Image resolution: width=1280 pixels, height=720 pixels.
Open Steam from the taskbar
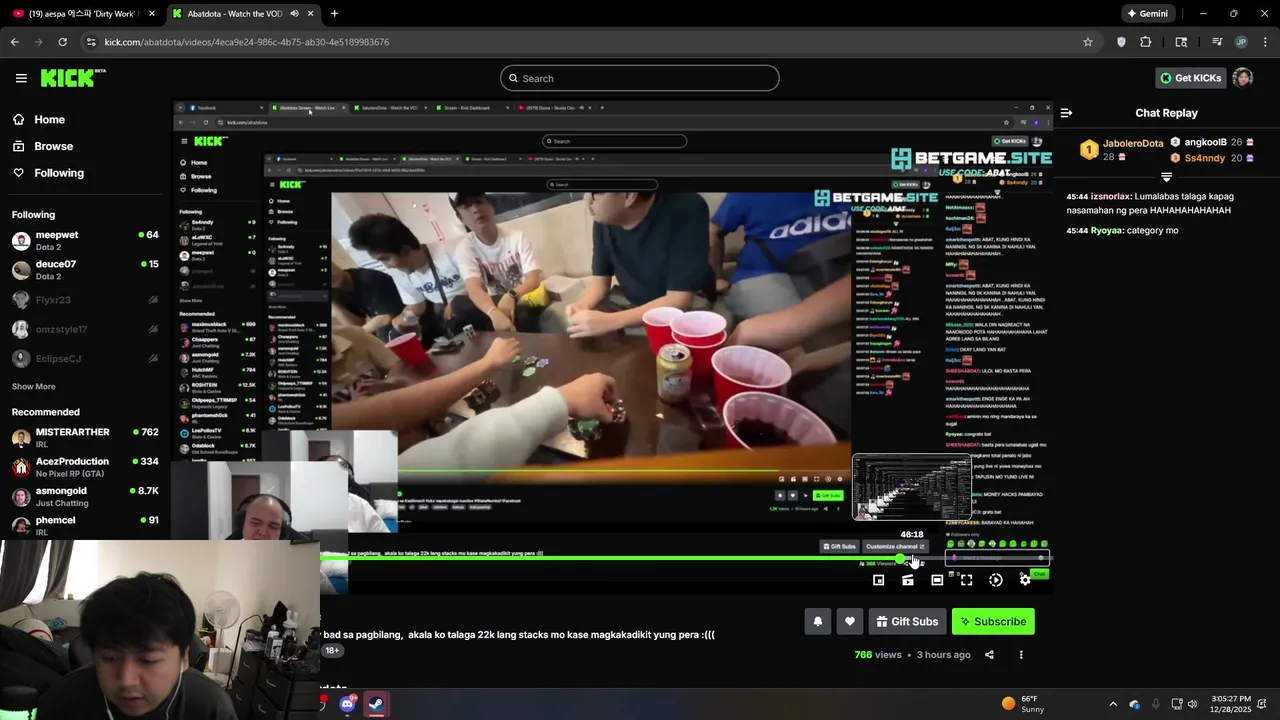[376, 704]
